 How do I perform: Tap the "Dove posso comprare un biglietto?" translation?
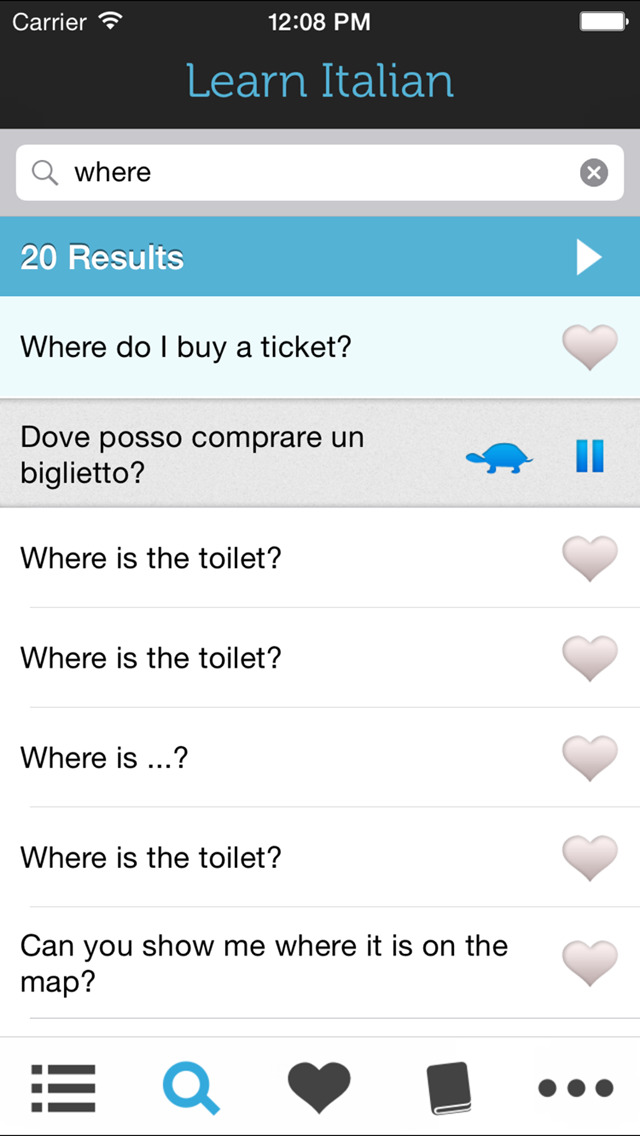pyautogui.click(x=192, y=455)
